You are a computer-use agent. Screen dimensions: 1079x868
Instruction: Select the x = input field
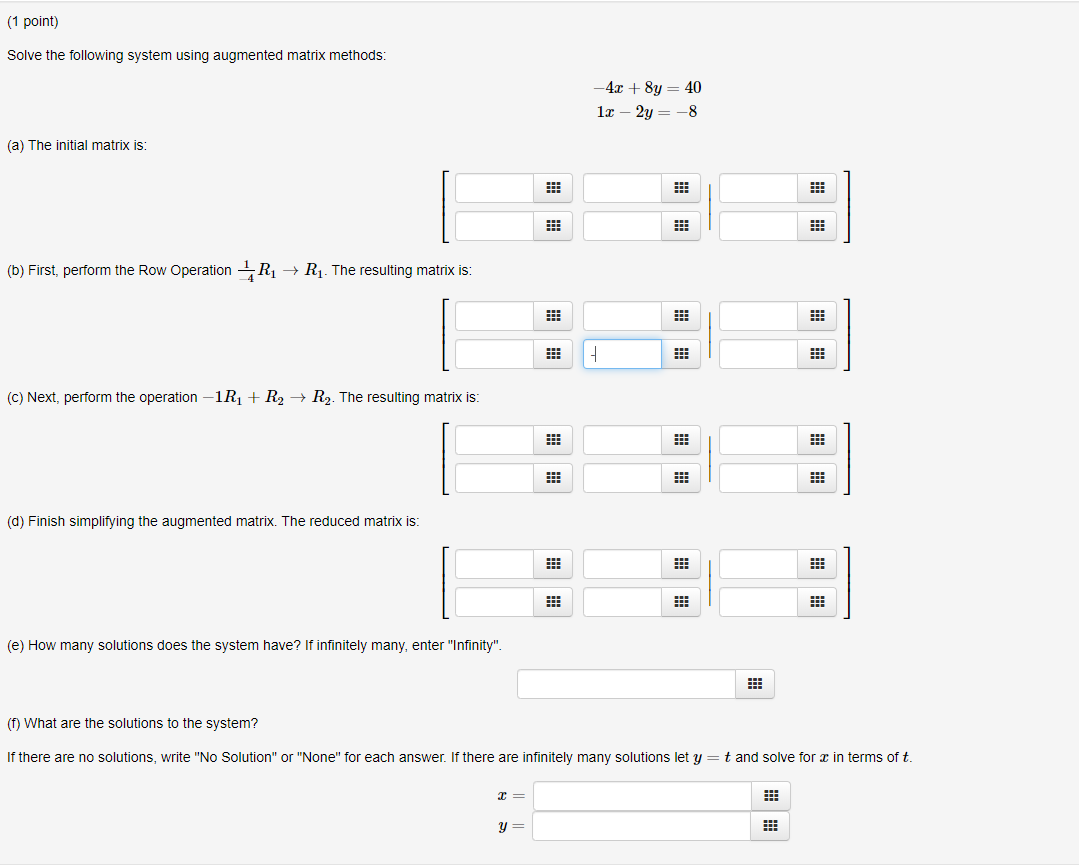(640, 796)
